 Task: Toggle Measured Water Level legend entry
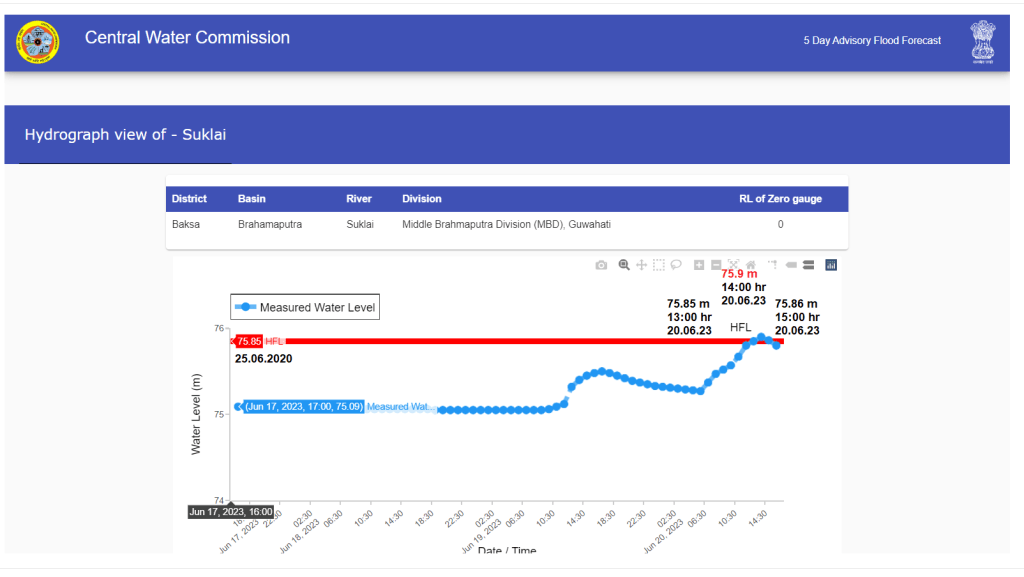[x=305, y=307]
